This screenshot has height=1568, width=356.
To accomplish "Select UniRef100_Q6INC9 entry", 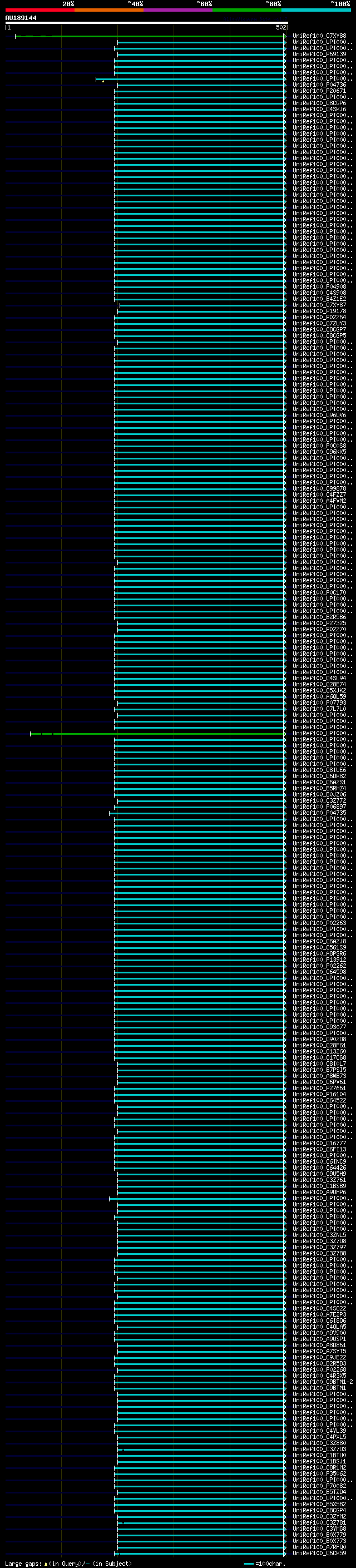I will (319, 1161).
